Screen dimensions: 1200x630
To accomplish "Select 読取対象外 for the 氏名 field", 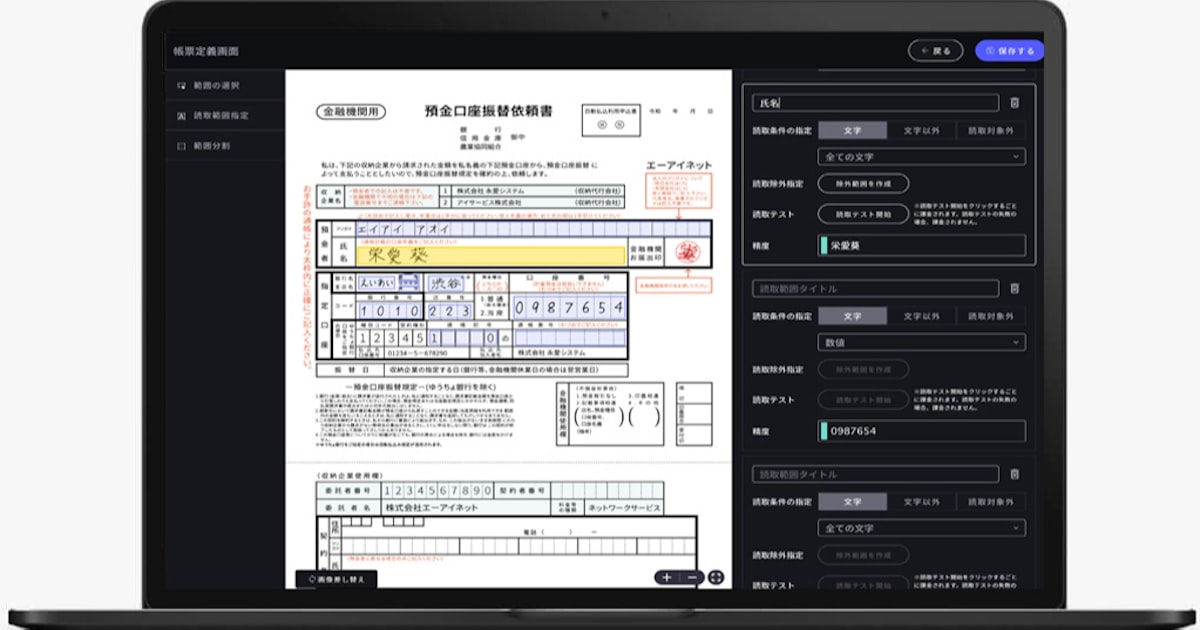I will click(x=990, y=130).
